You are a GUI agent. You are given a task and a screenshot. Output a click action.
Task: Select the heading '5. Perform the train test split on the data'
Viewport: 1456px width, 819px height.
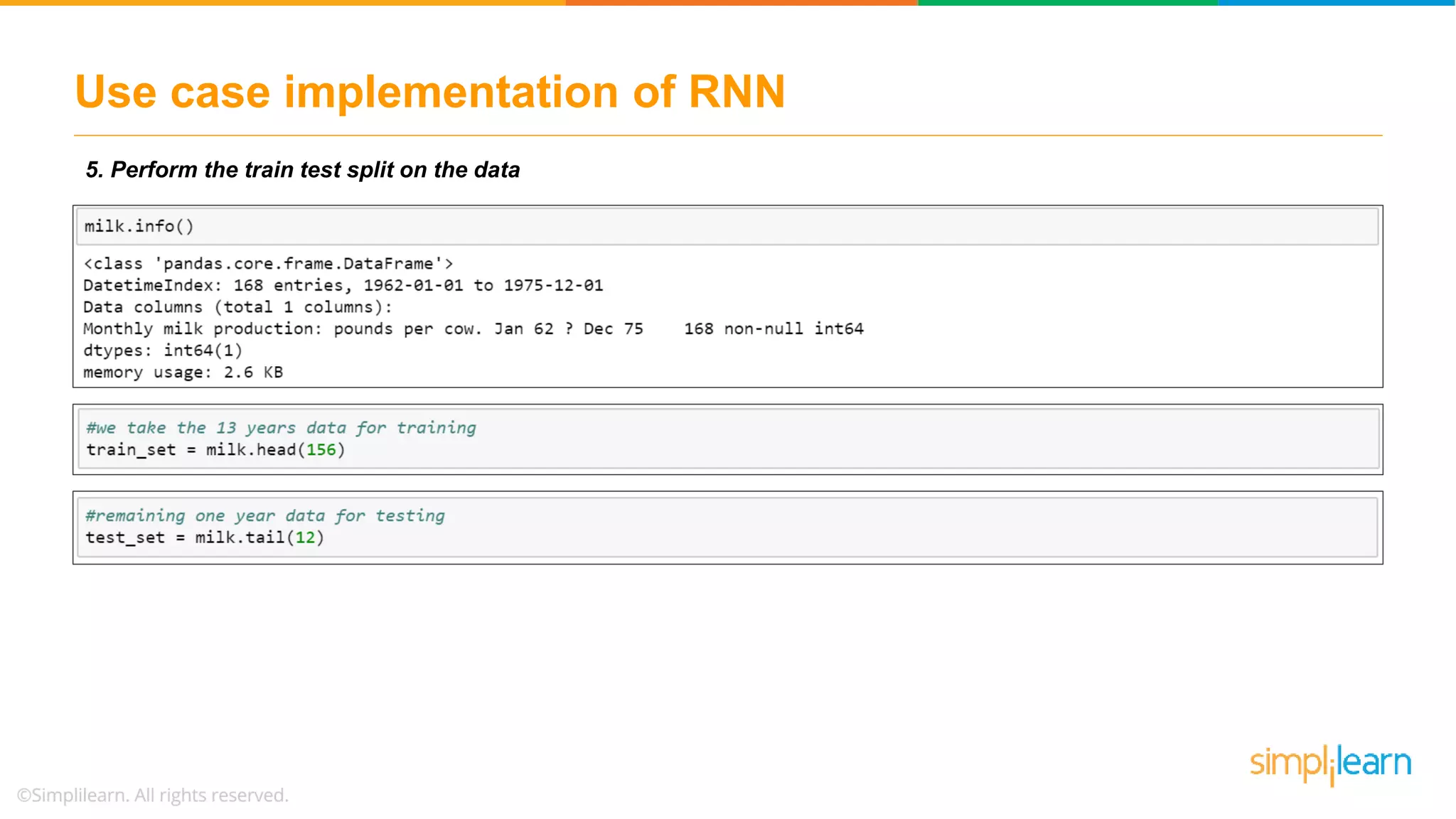pyautogui.click(x=303, y=170)
